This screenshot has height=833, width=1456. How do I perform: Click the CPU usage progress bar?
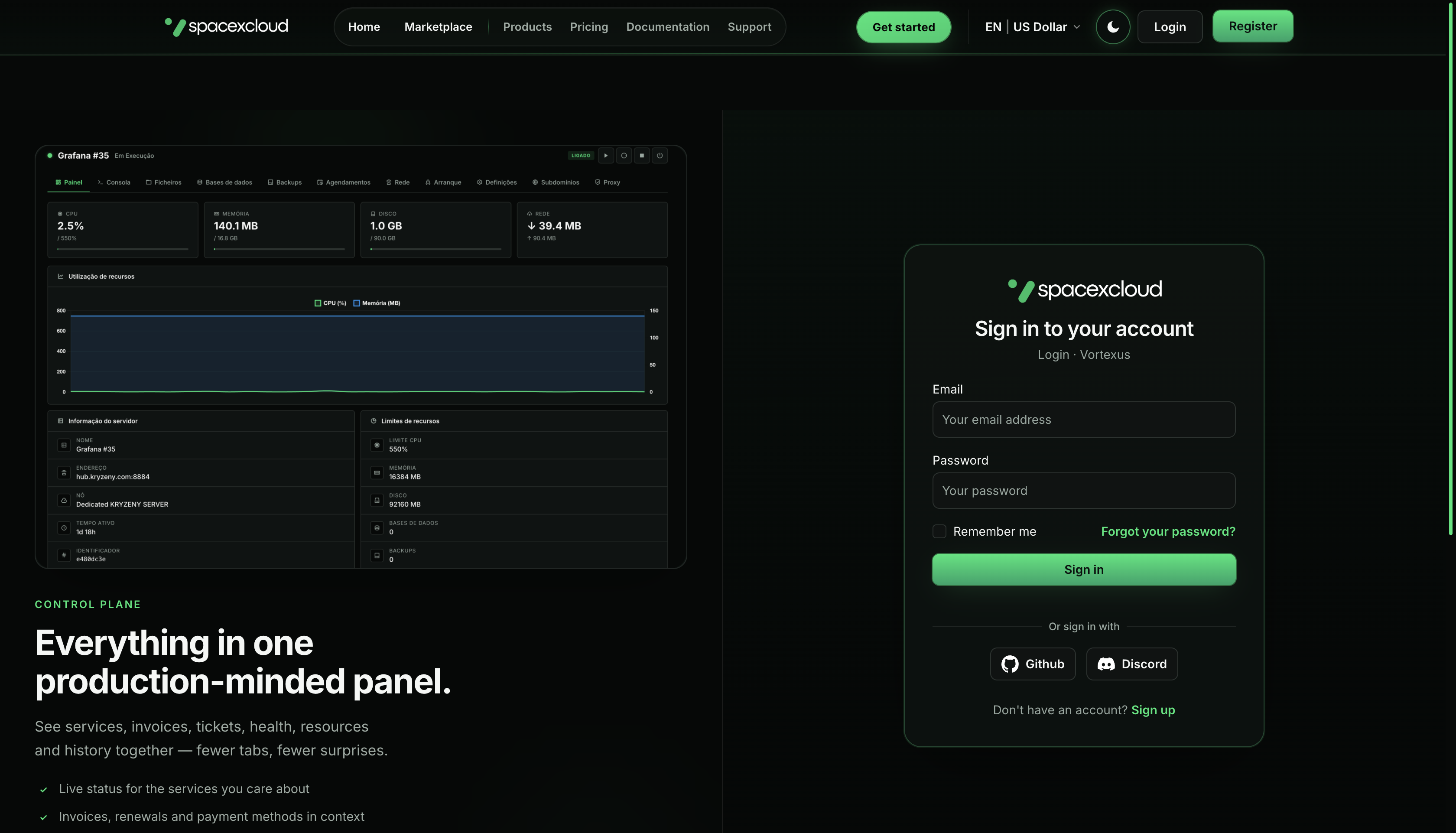click(x=123, y=249)
